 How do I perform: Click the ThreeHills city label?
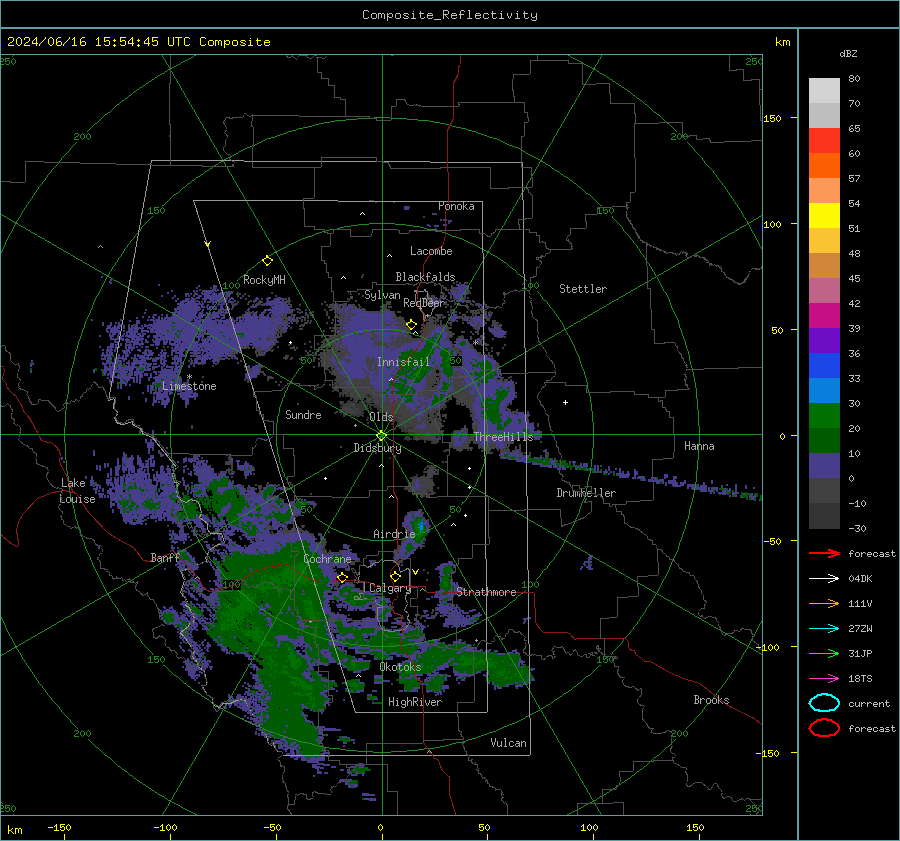click(503, 437)
